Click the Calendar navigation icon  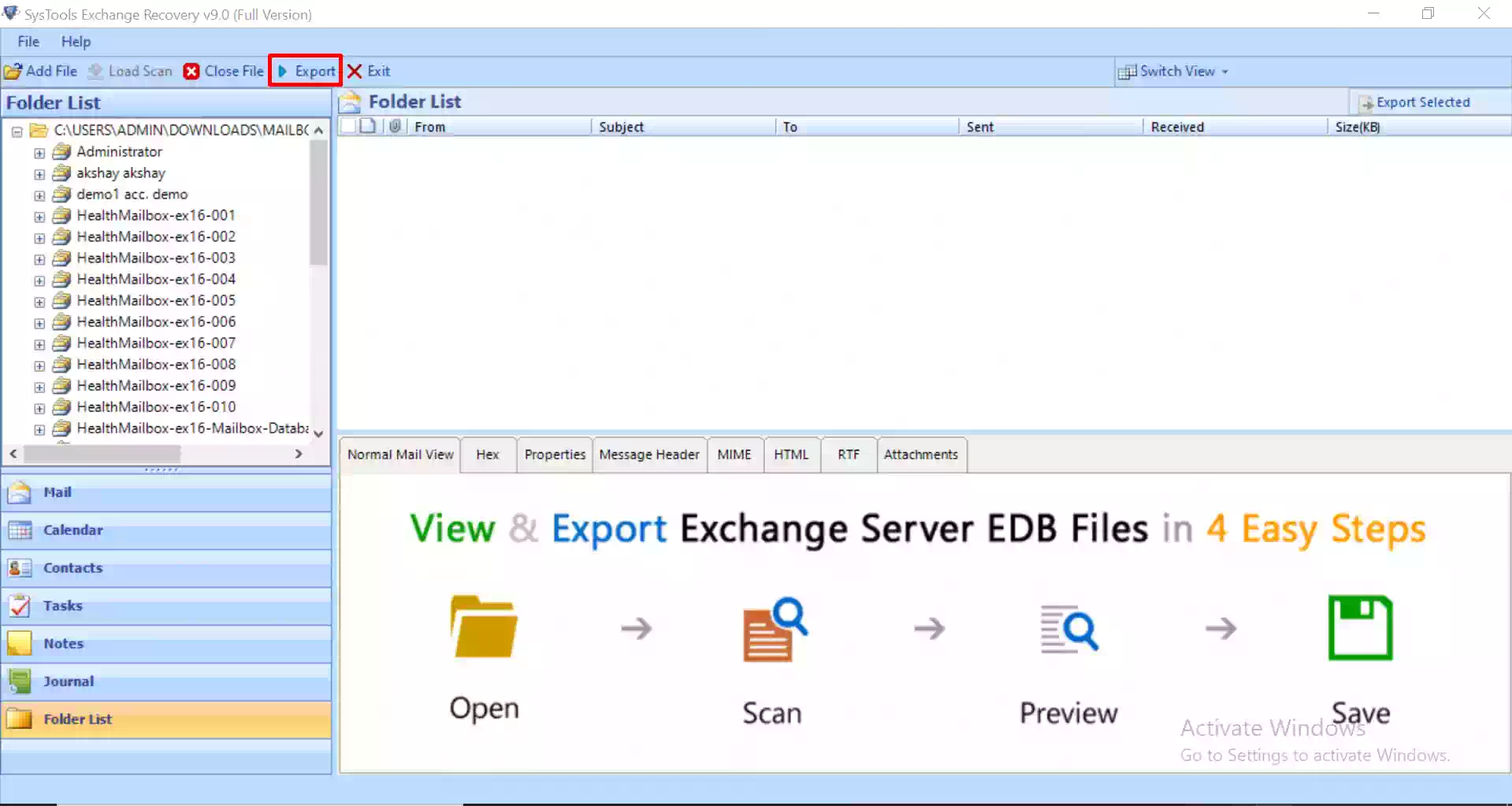19,530
